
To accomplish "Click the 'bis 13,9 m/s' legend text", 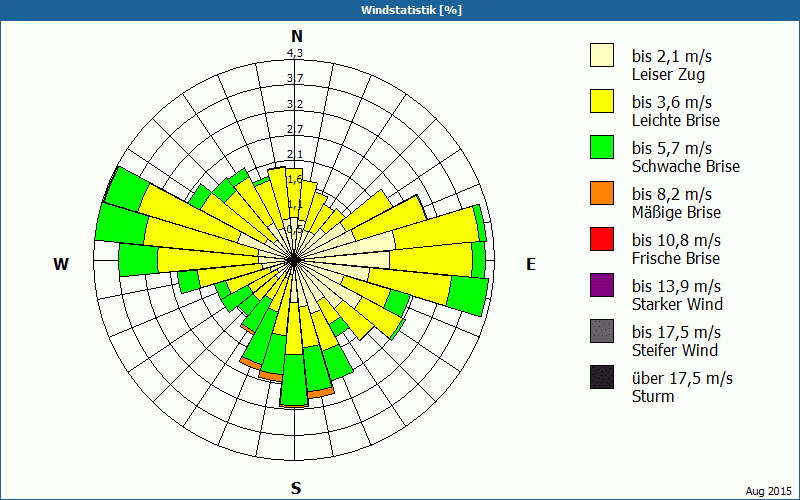I will coord(676,286).
